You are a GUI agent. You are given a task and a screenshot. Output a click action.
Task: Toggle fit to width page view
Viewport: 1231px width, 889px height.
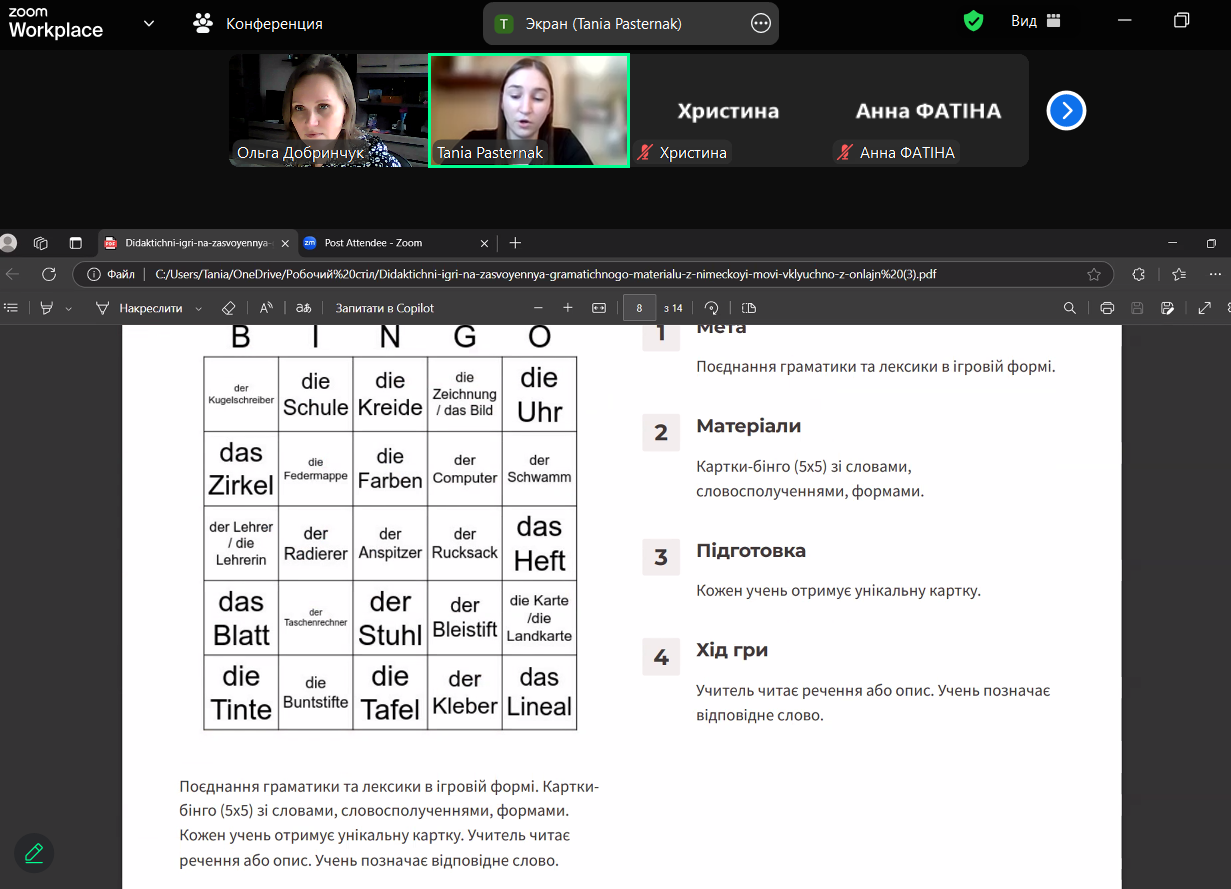pyautogui.click(x=599, y=308)
